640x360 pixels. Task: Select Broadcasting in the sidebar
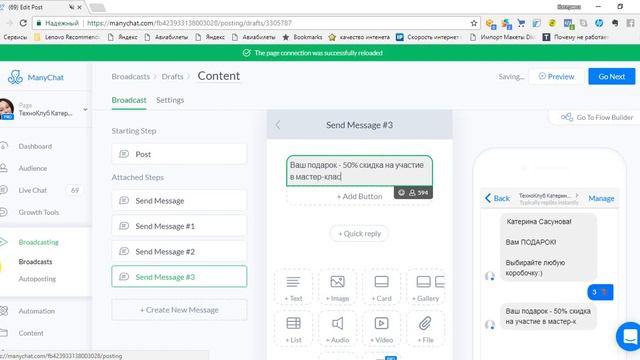click(38, 242)
